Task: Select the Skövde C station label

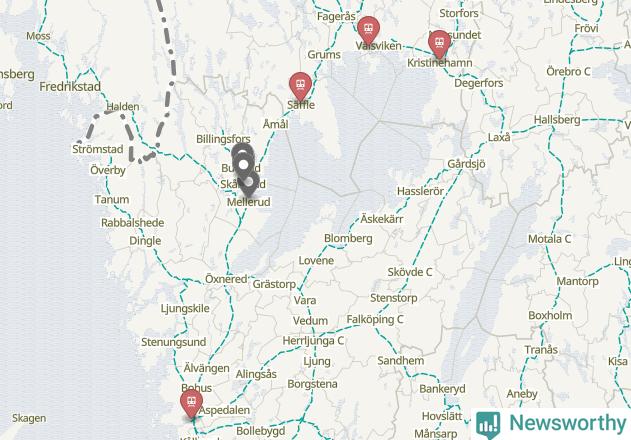Action: click(x=410, y=272)
